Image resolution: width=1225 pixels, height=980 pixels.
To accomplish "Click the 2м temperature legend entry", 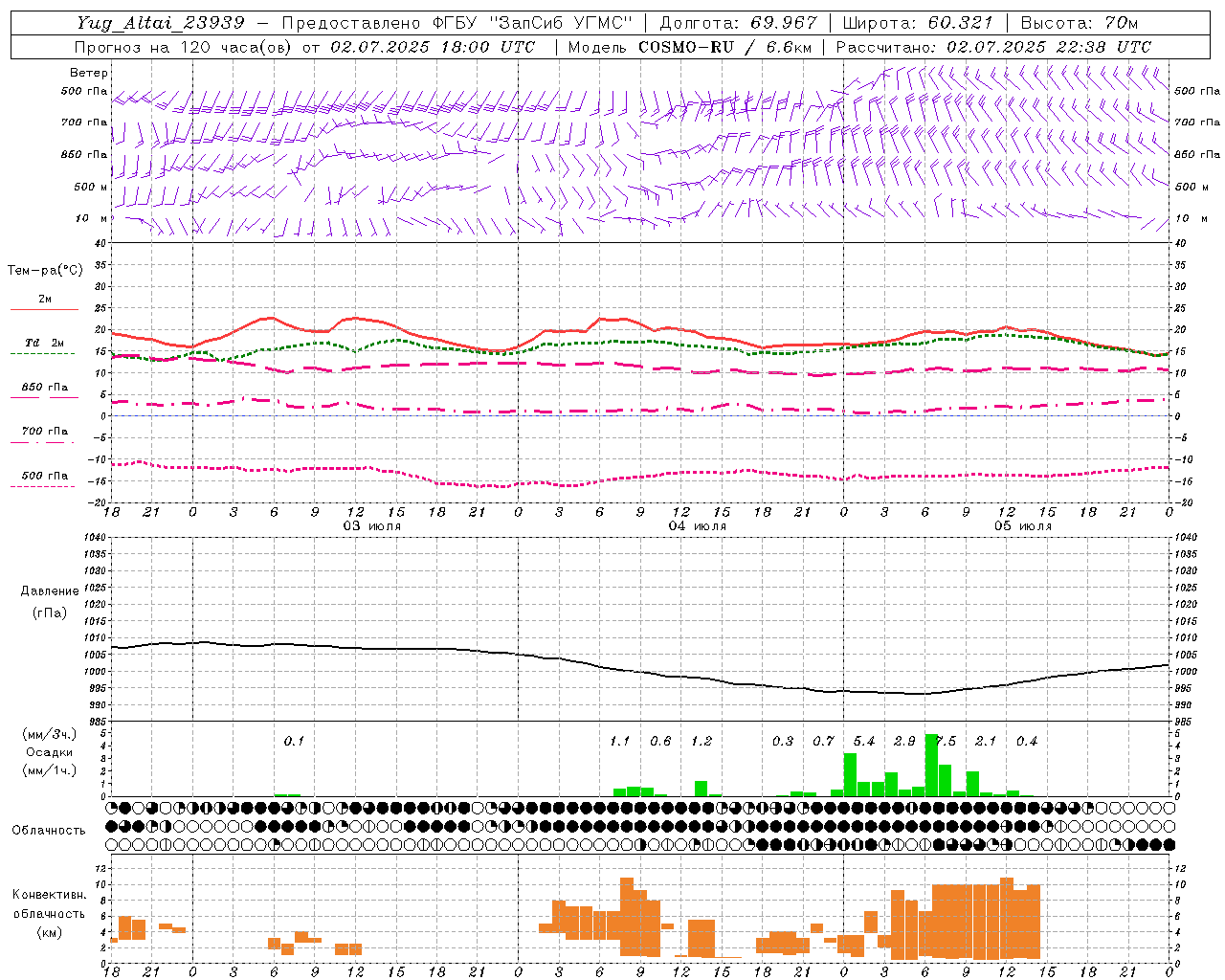I will [45, 300].
